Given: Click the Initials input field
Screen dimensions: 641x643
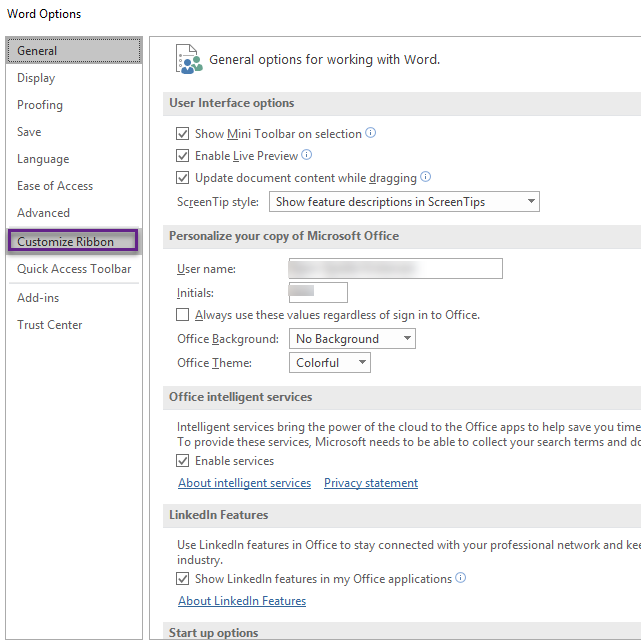Looking at the screenshot, I should (318, 292).
